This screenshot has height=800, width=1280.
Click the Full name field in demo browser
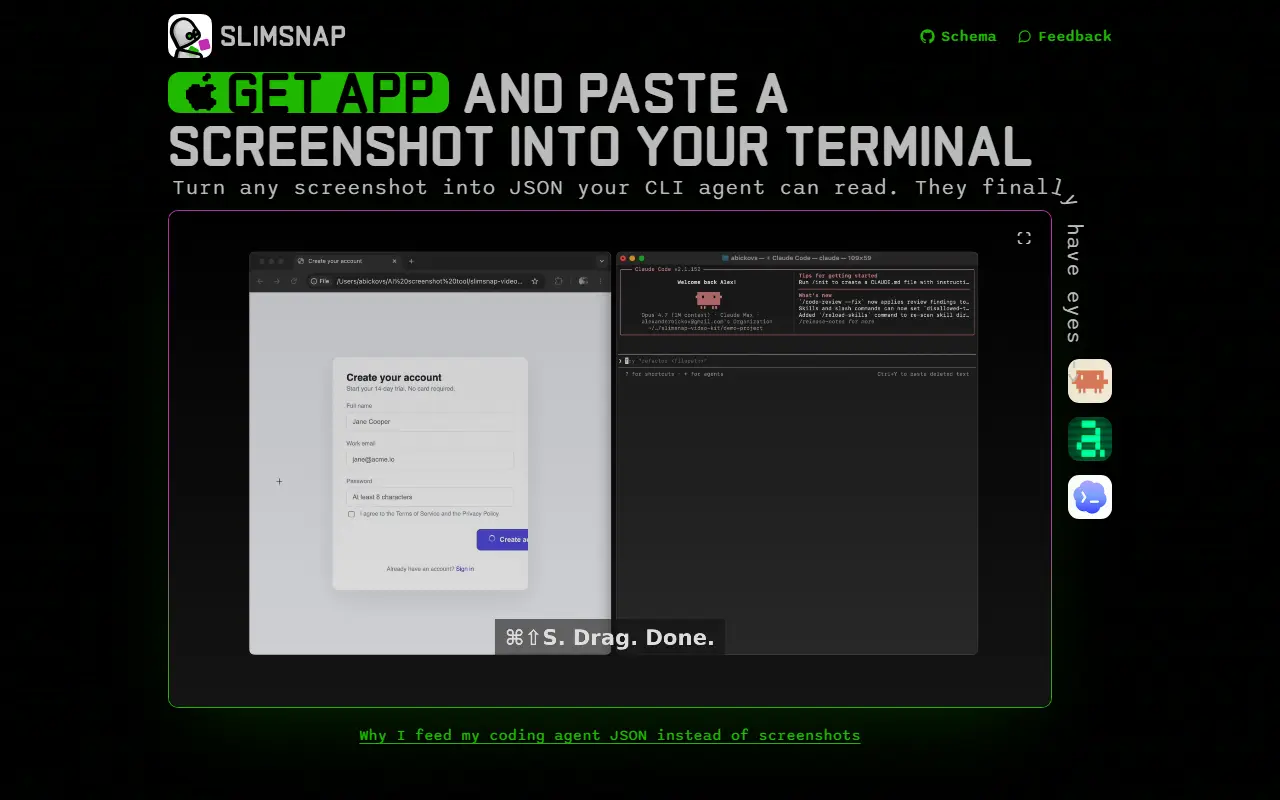pyautogui.click(x=430, y=422)
